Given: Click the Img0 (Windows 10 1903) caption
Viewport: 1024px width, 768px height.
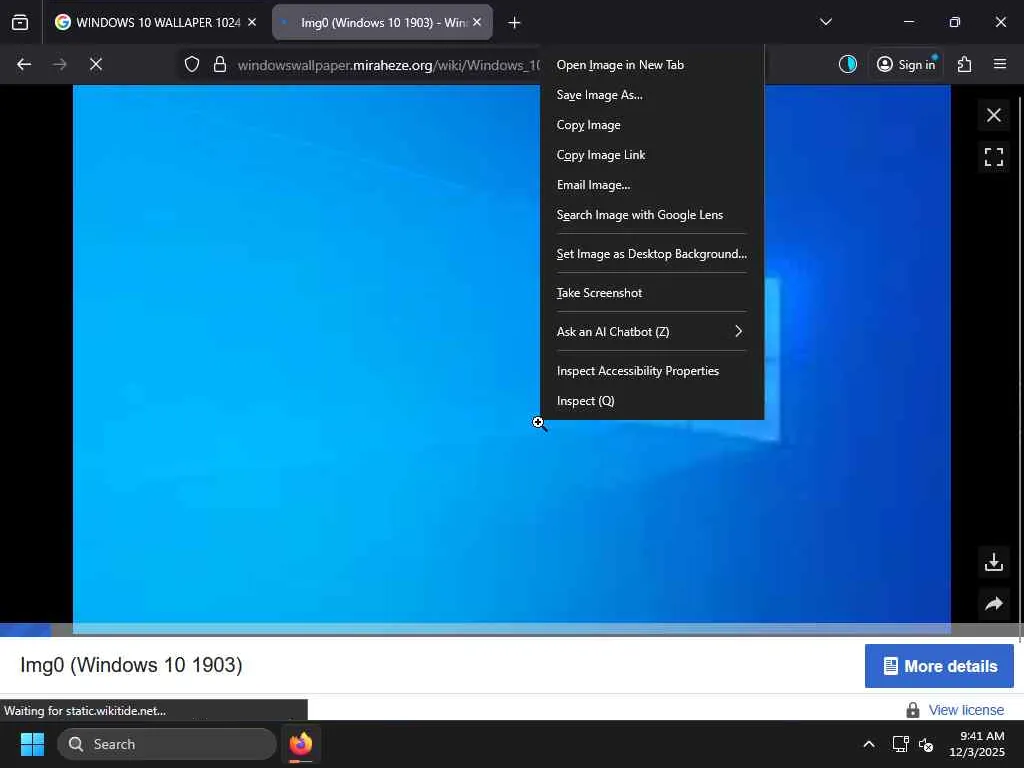Looking at the screenshot, I should pyautogui.click(x=131, y=665).
